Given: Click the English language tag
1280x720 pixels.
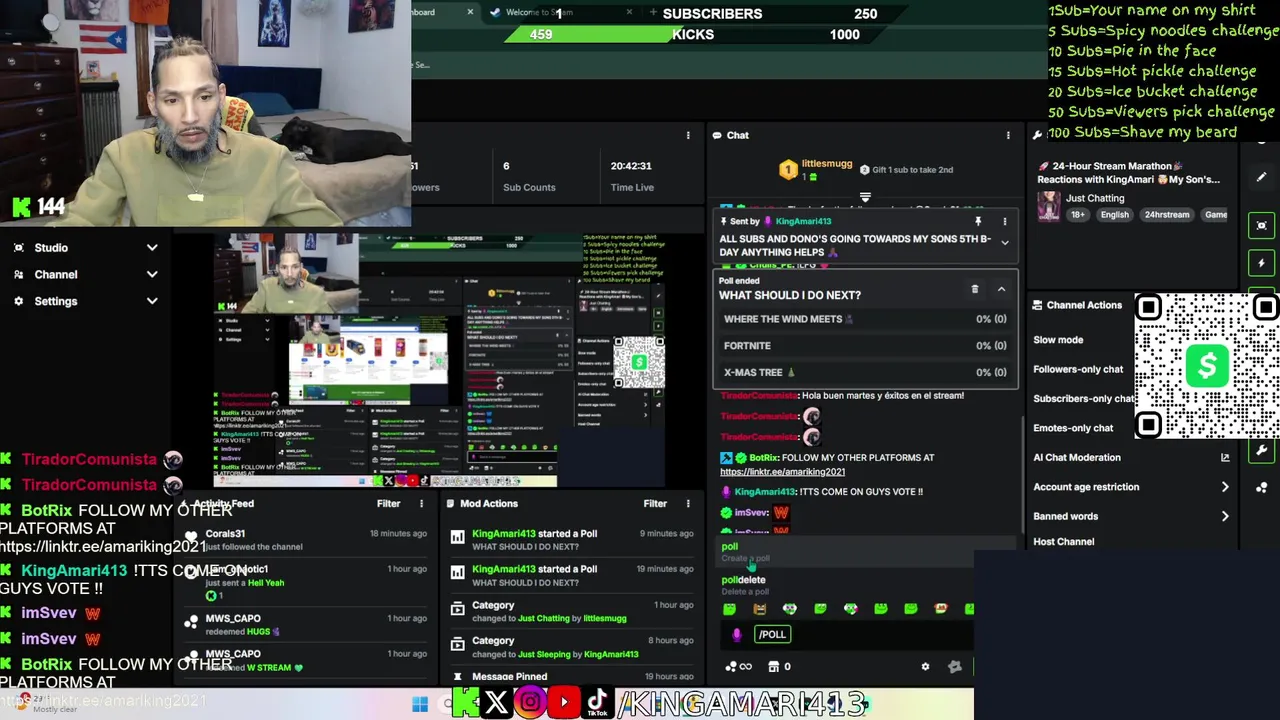Looking at the screenshot, I should (x=1114, y=215).
